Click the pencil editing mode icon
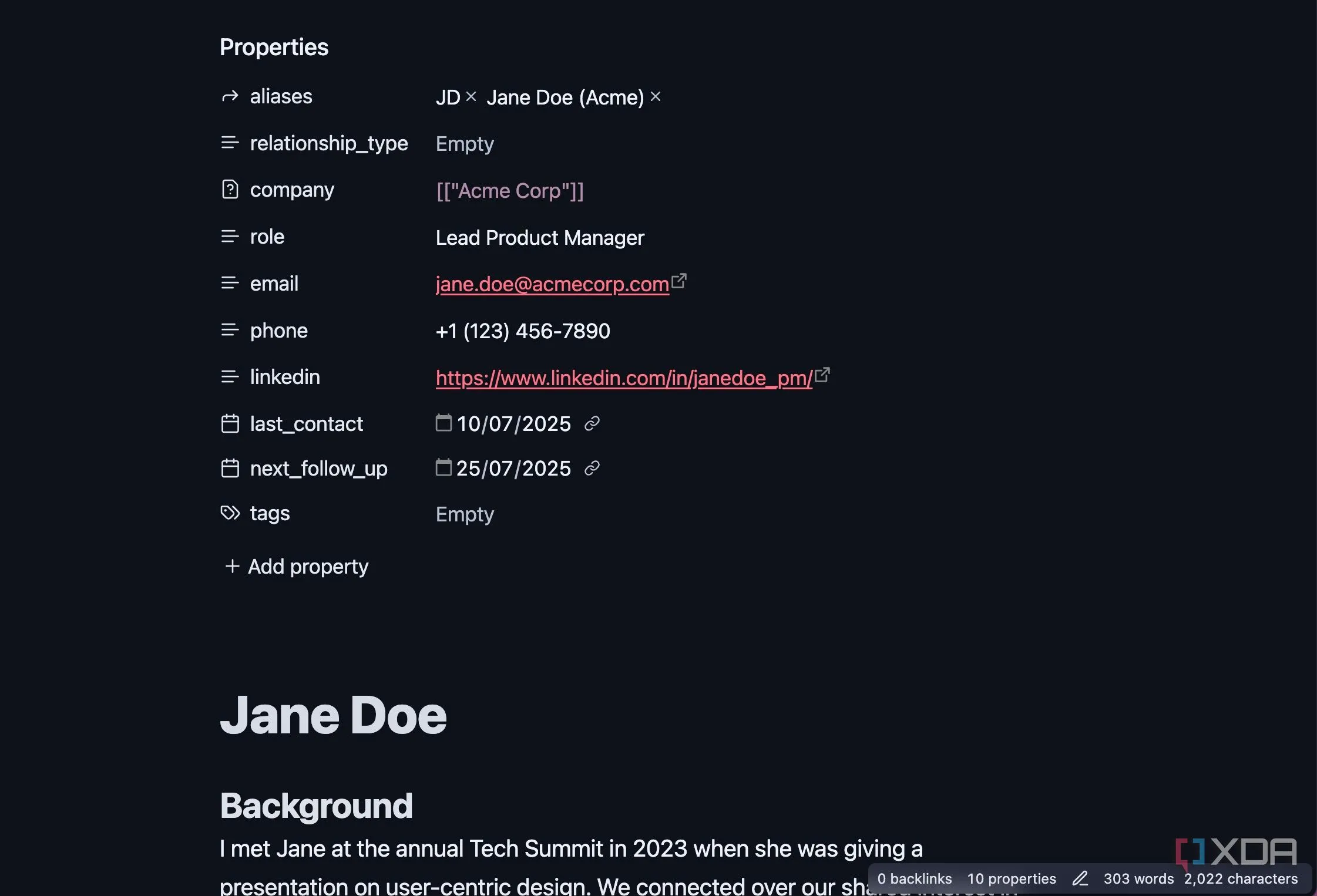Screen dimensions: 1317x896 click(1080, 878)
